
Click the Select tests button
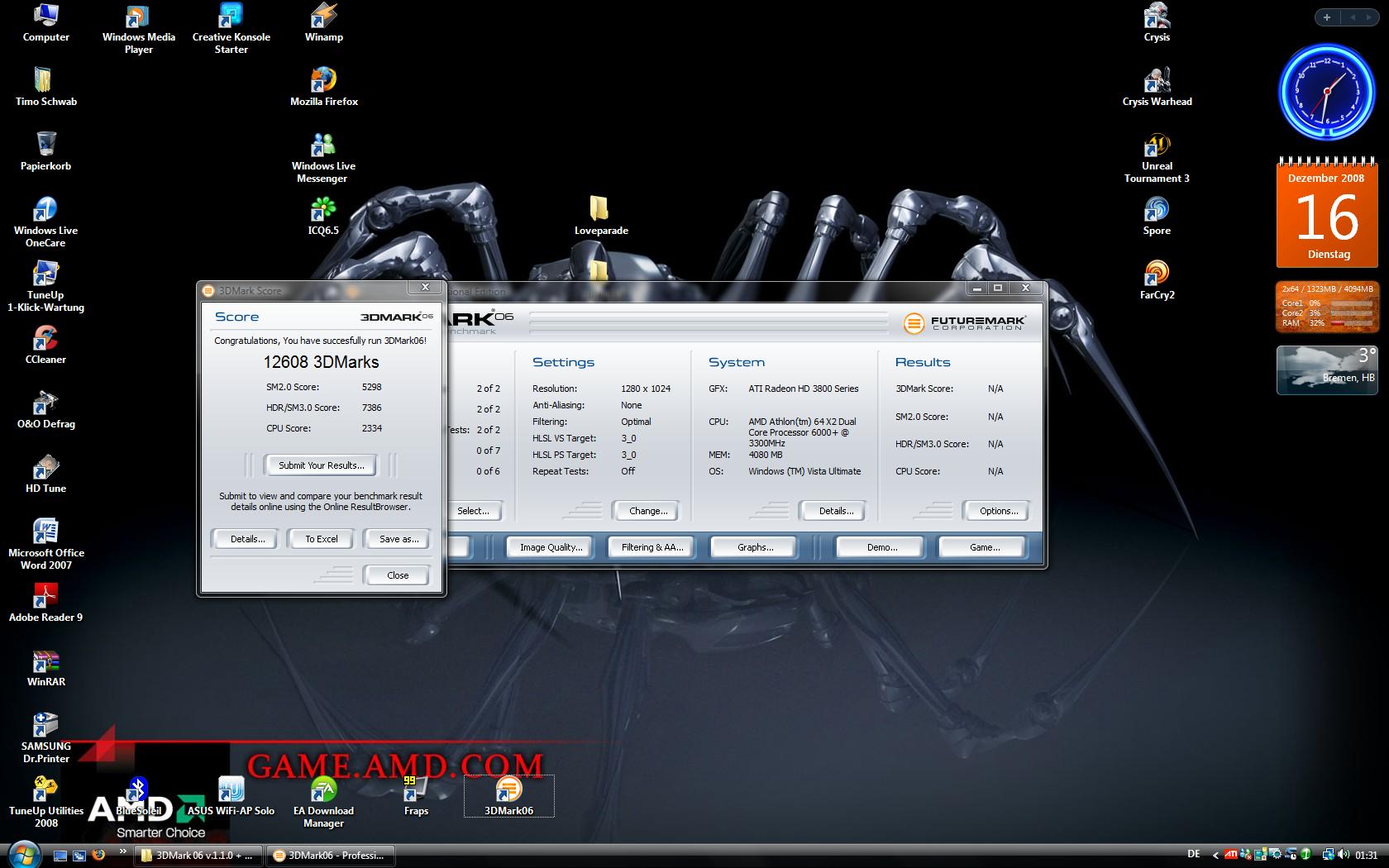pos(473,511)
